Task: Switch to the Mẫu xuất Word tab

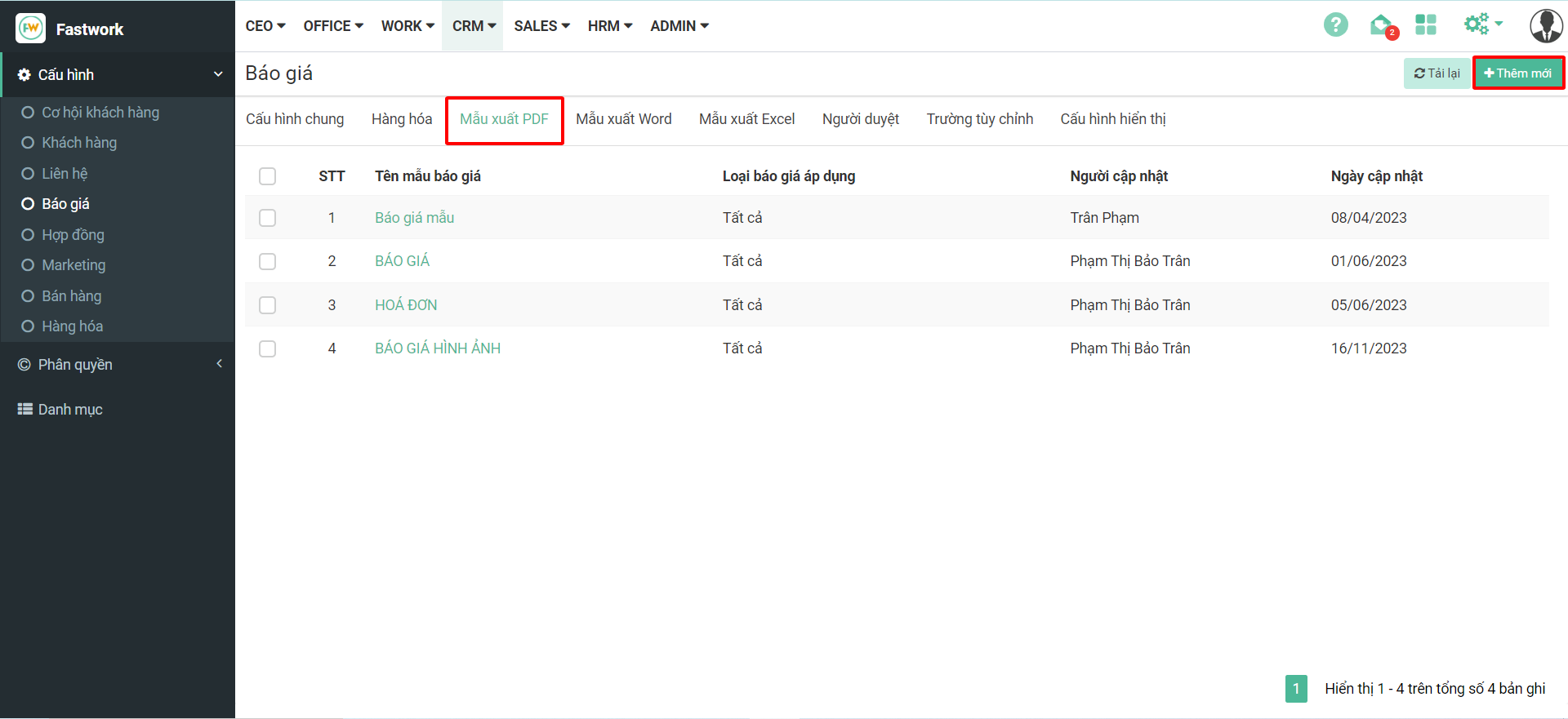Action: click(623, 119)
